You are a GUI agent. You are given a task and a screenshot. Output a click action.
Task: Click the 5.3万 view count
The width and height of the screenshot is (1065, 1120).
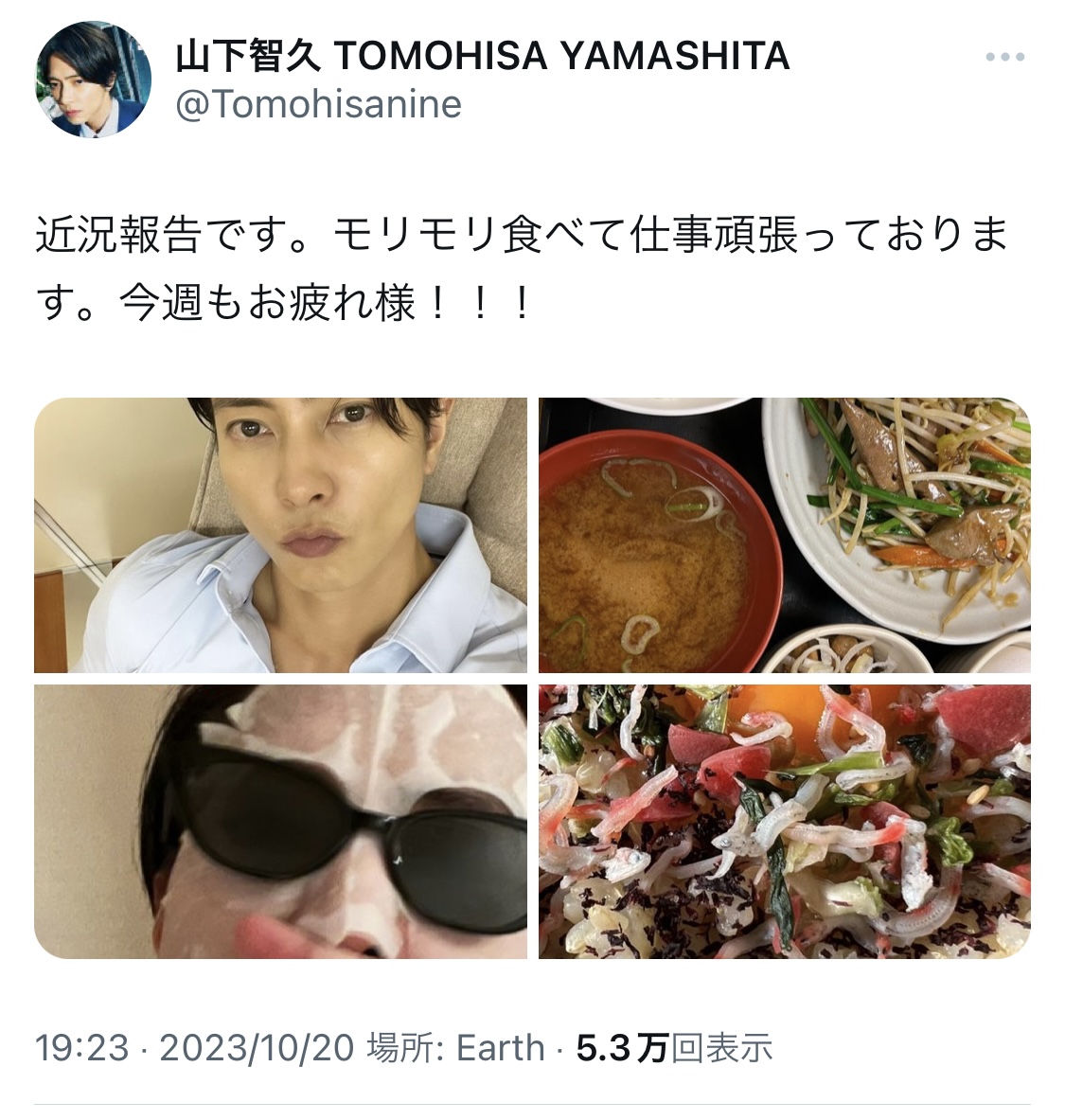click(x=621, y=1048)
